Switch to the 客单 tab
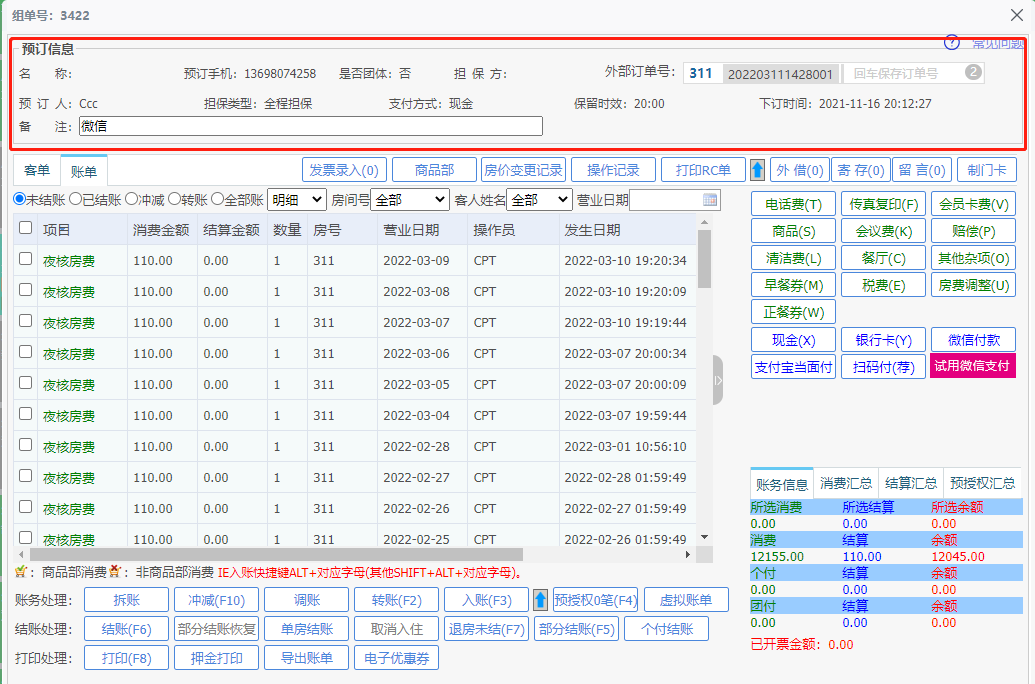Screen dimensions: 1035x684 click(37, 170)
